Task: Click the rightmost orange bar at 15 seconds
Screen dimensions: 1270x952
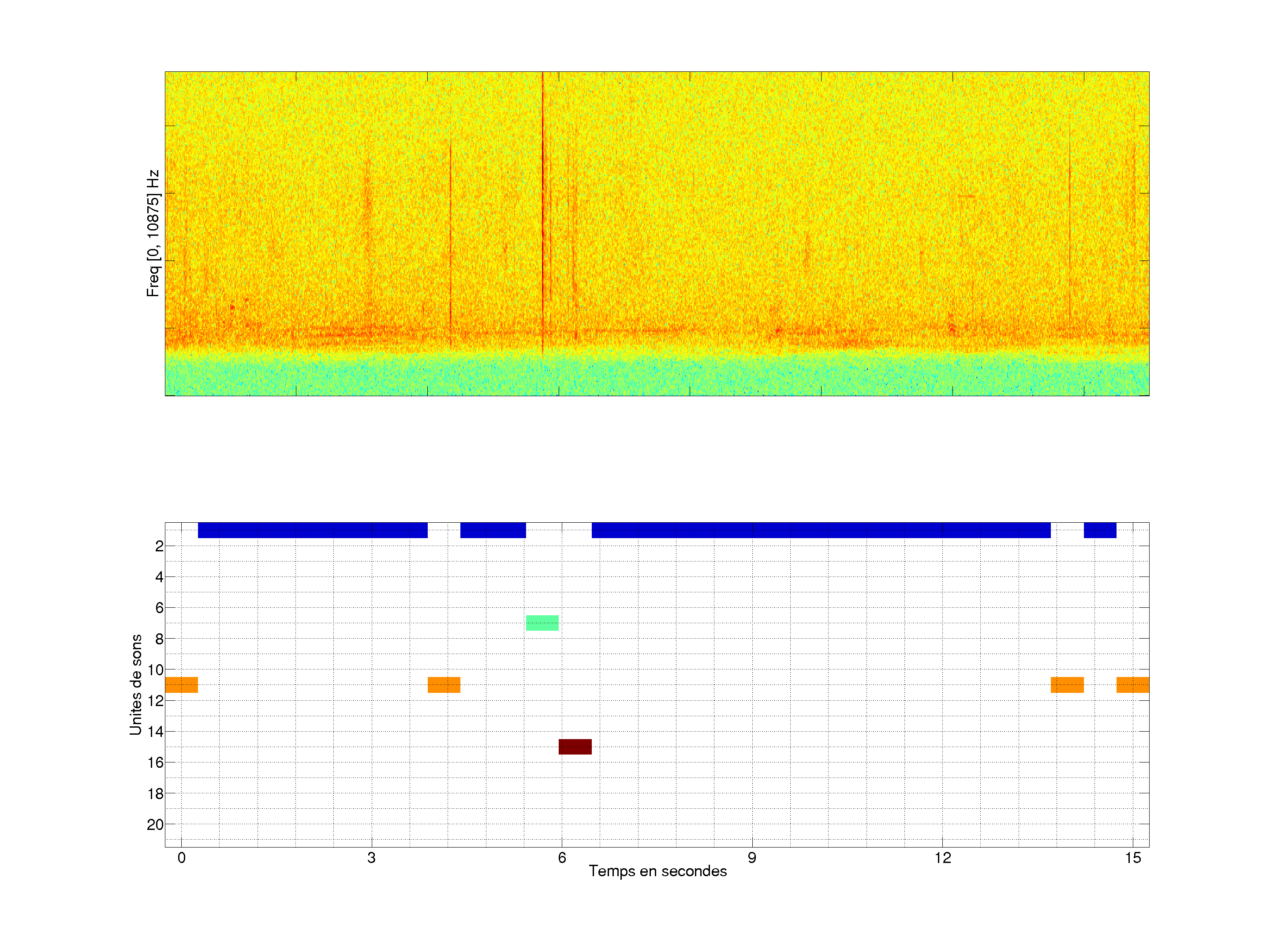Action: point(1132,684)
